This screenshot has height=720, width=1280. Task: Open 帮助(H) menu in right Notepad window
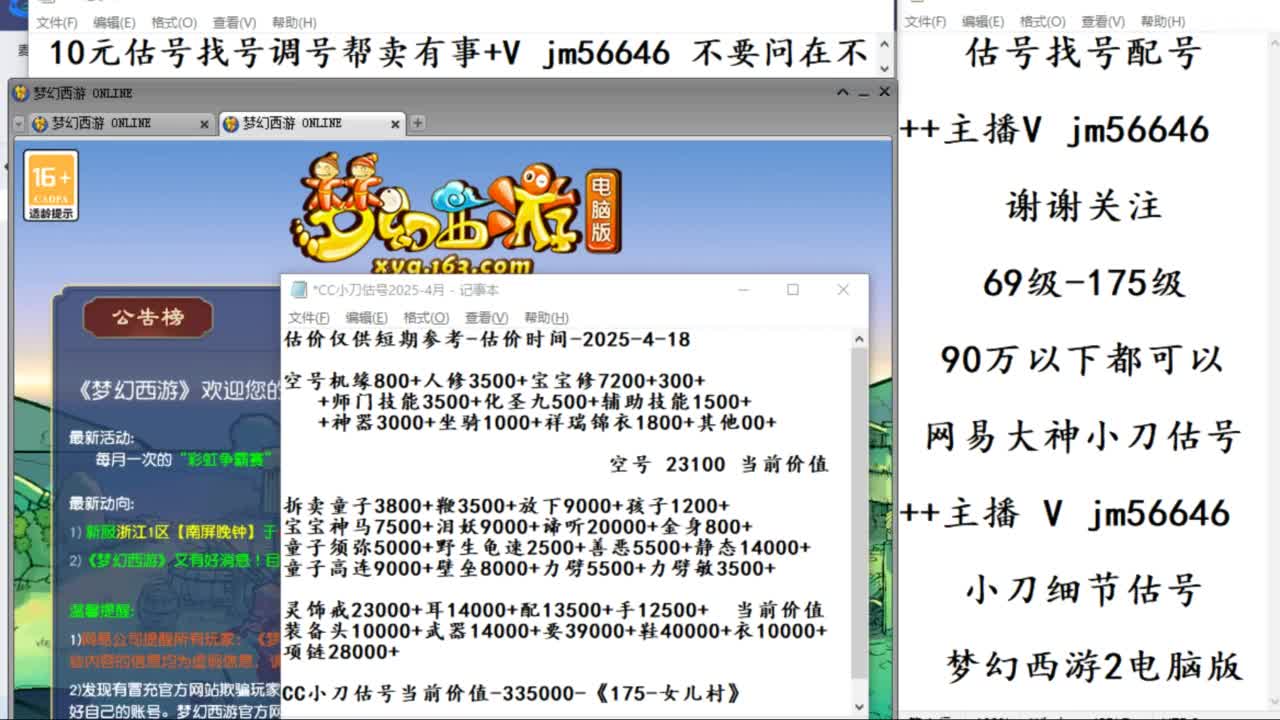pos(1163,21)
